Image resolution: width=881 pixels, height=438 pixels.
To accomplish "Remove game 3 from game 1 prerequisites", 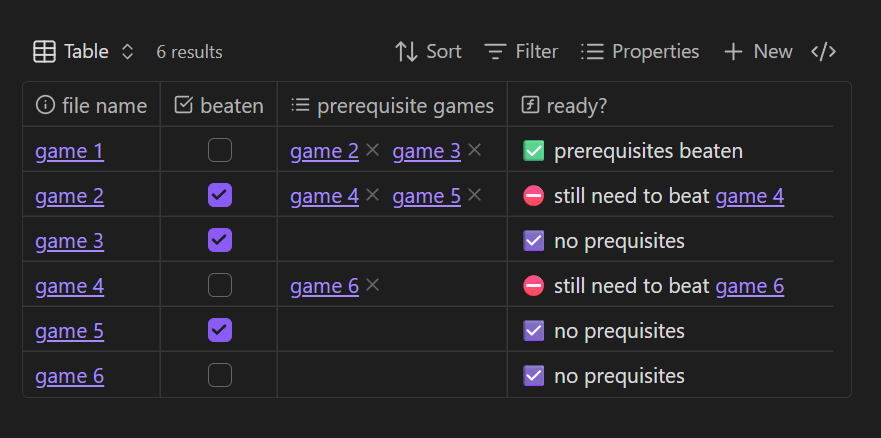I will pos(474,150).
